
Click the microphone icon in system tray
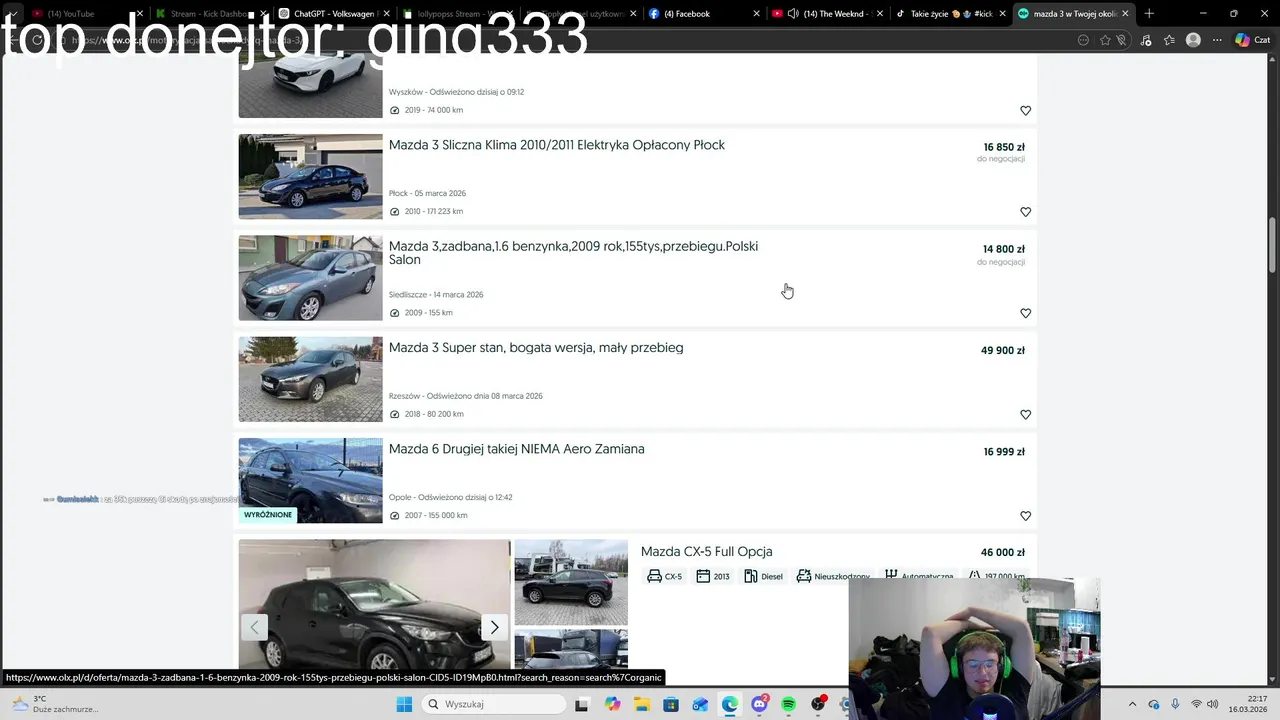[x=1175, y=704]
